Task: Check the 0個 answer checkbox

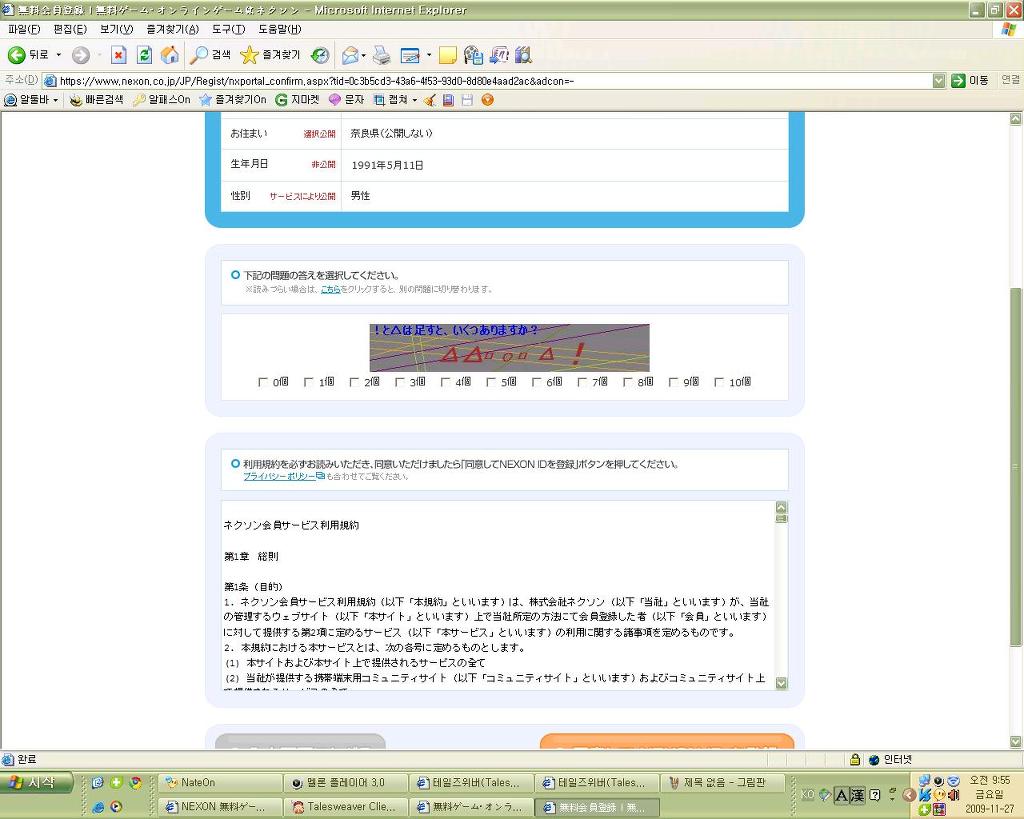Action: (263, 382)
